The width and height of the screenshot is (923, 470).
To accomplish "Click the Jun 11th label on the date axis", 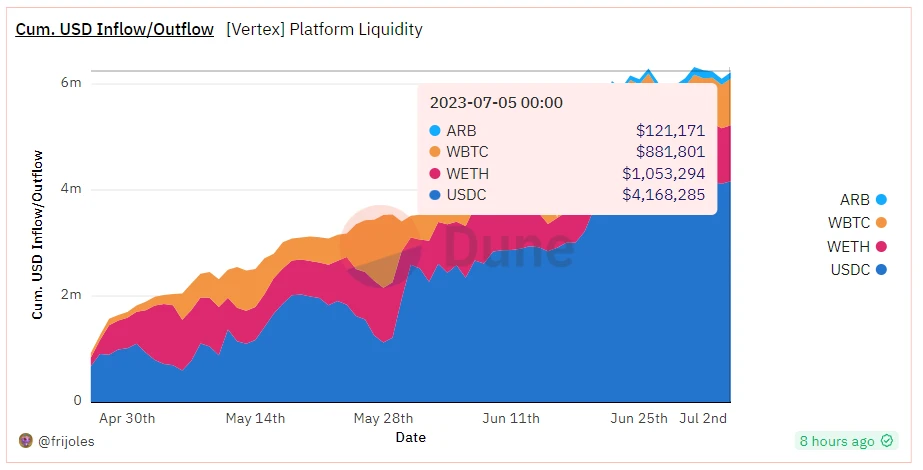I will point(511,418).
